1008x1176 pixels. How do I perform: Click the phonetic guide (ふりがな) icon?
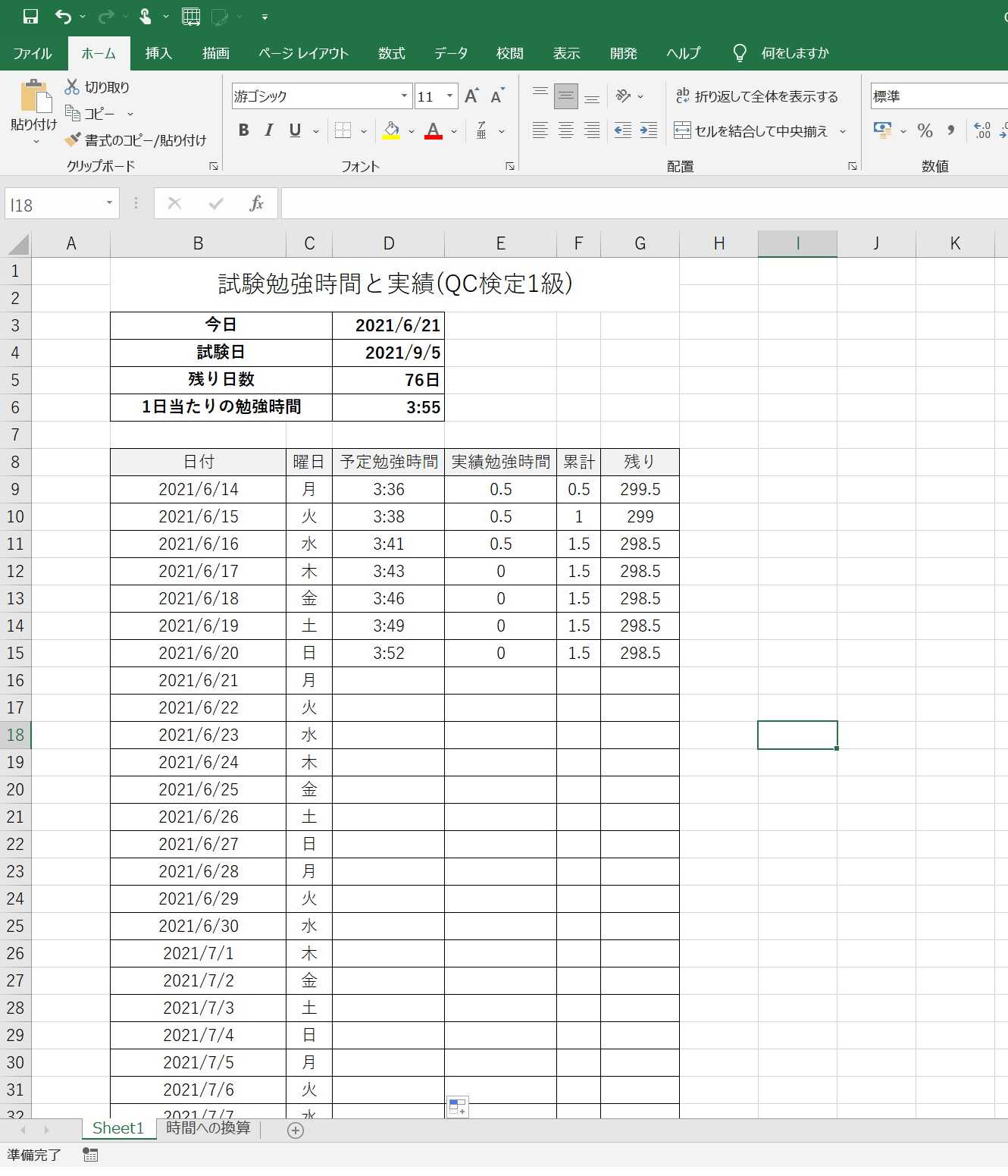pyautogui.click(x=481, y=130)
